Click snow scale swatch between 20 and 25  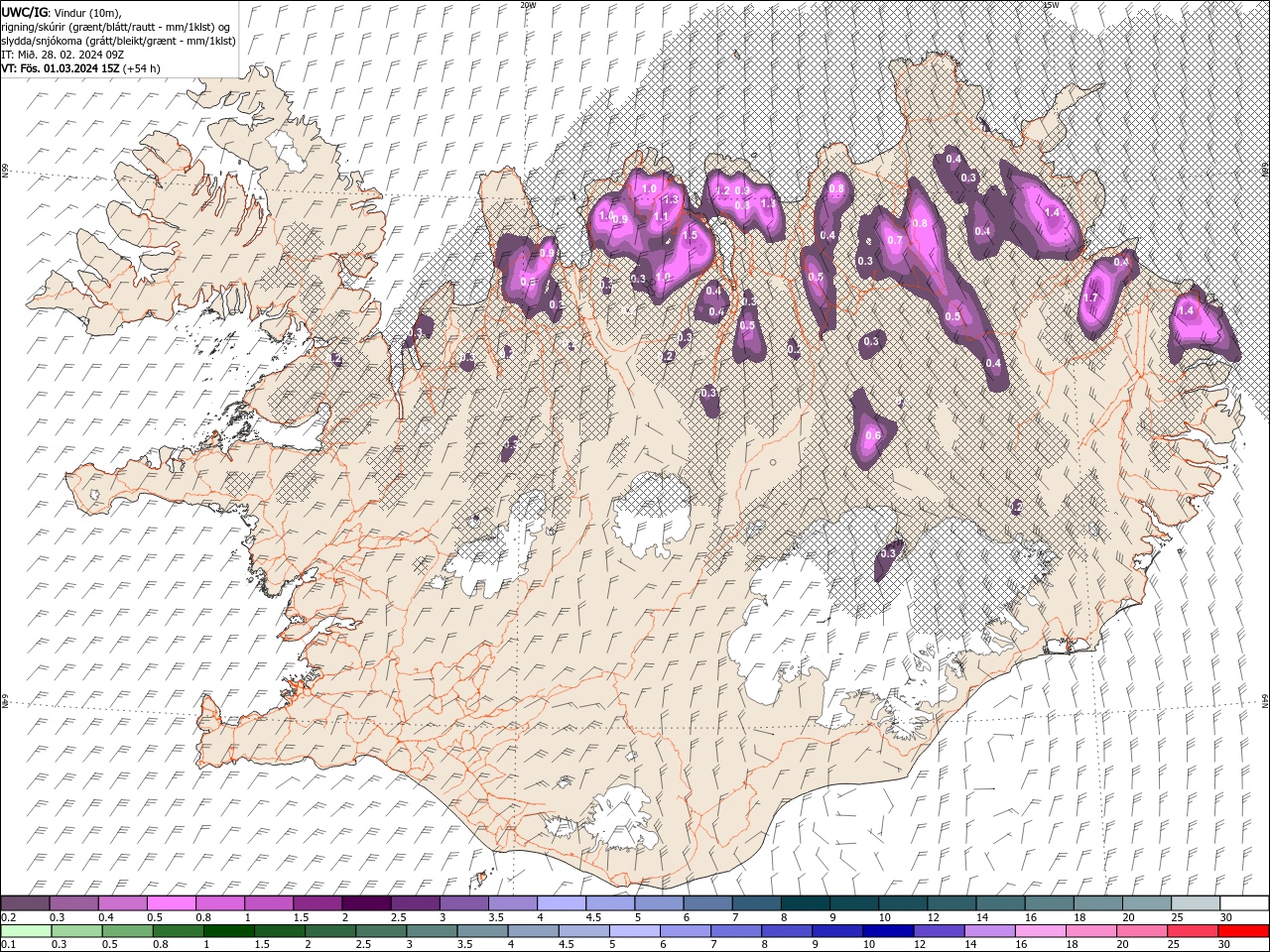[x=1148, y=903]
